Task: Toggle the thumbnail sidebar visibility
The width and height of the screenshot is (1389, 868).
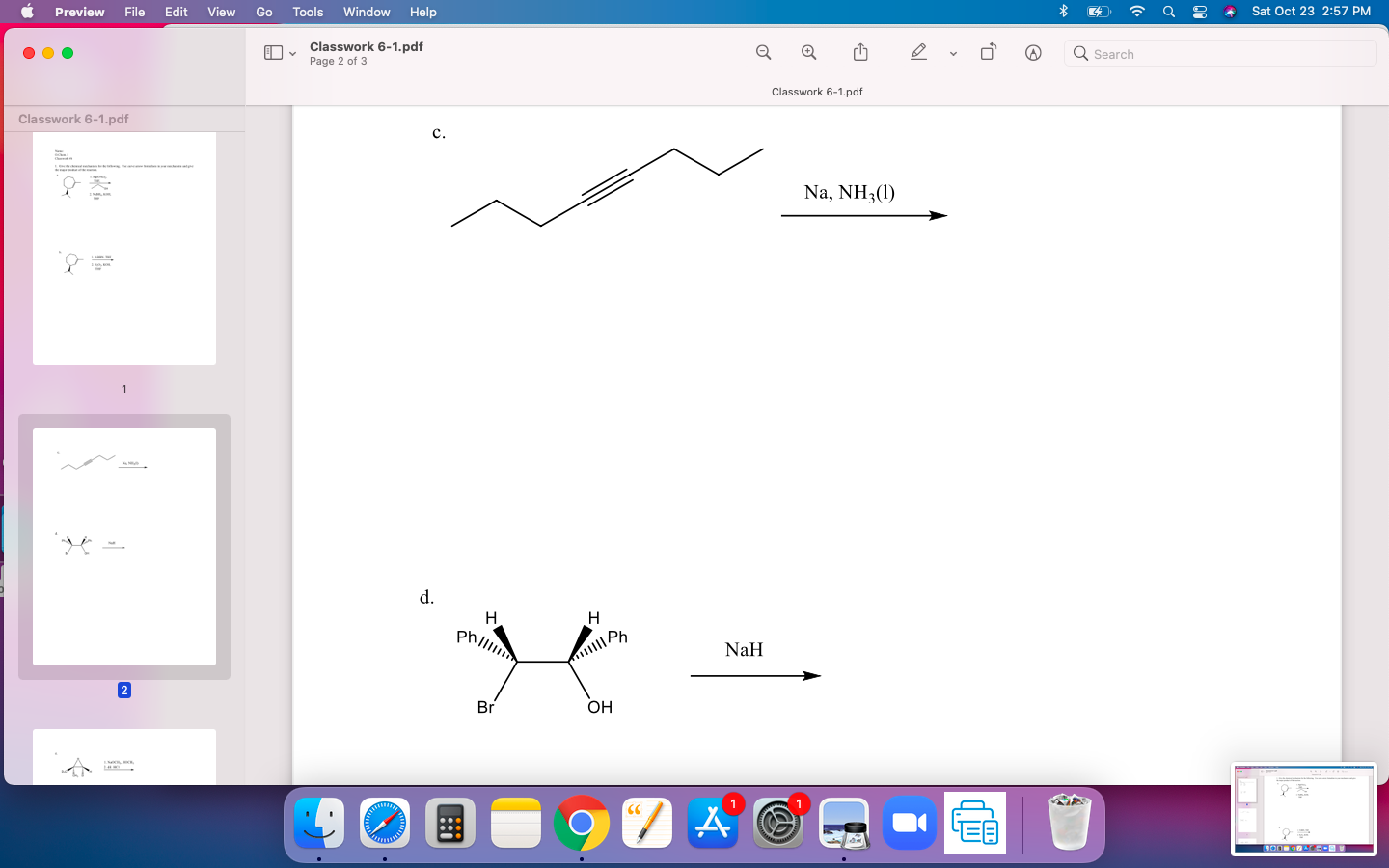Action: (272, 53)
